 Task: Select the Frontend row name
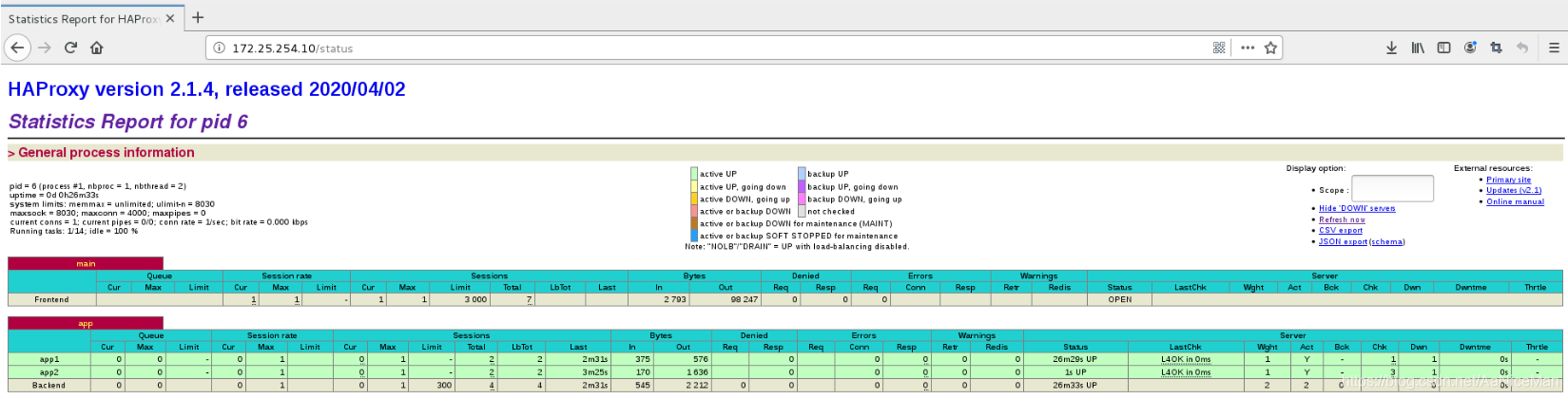pyautogui.click(x=51, y=299)
